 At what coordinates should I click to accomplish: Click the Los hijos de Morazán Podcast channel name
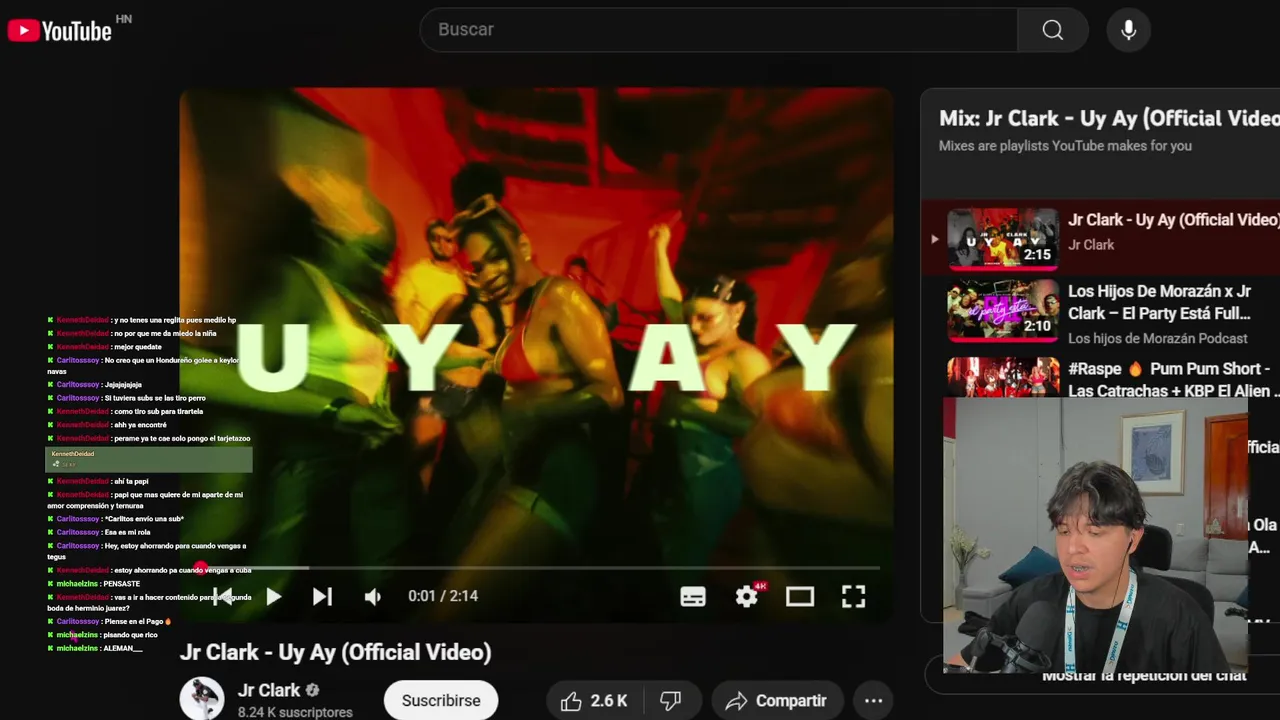pyautogui.click(x=1158, y=338)
